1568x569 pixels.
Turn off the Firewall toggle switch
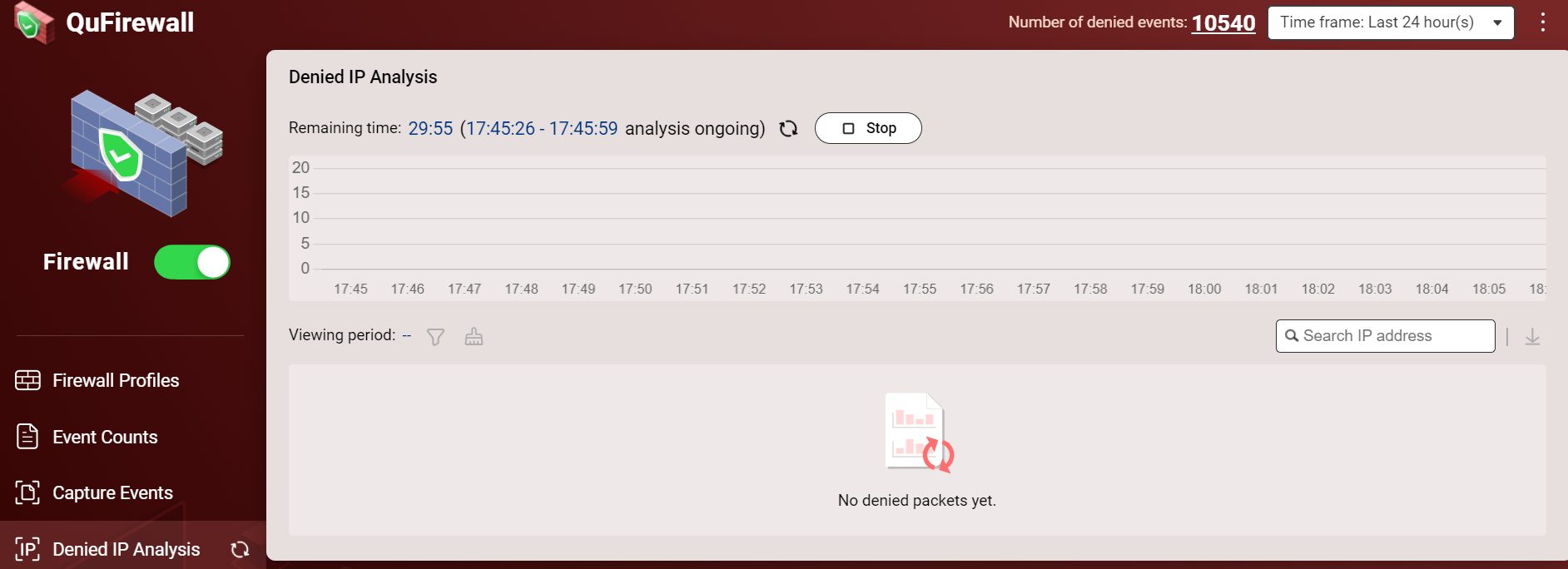click(x=192, y=262)
